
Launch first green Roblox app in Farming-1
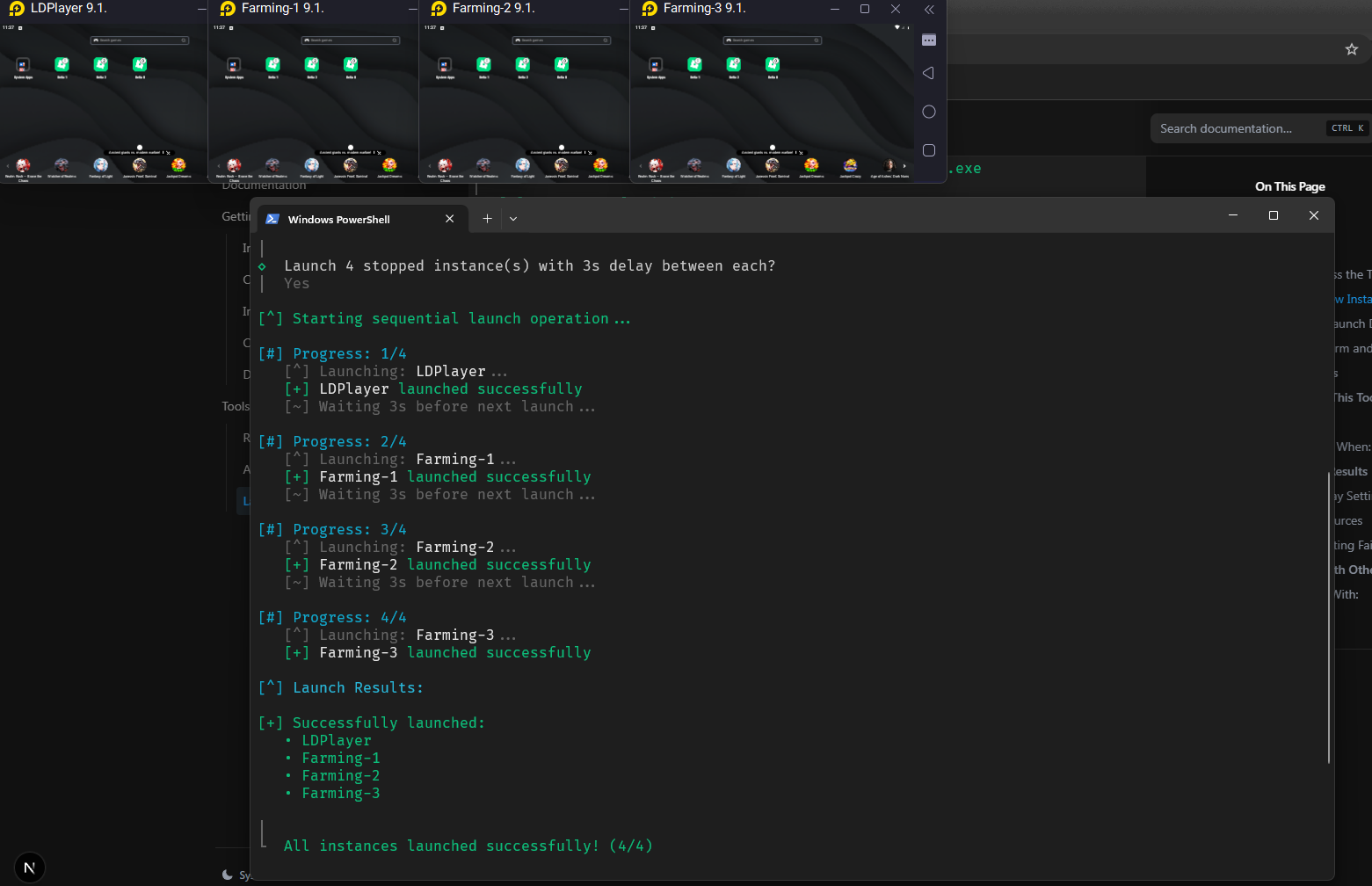(272, 65)
